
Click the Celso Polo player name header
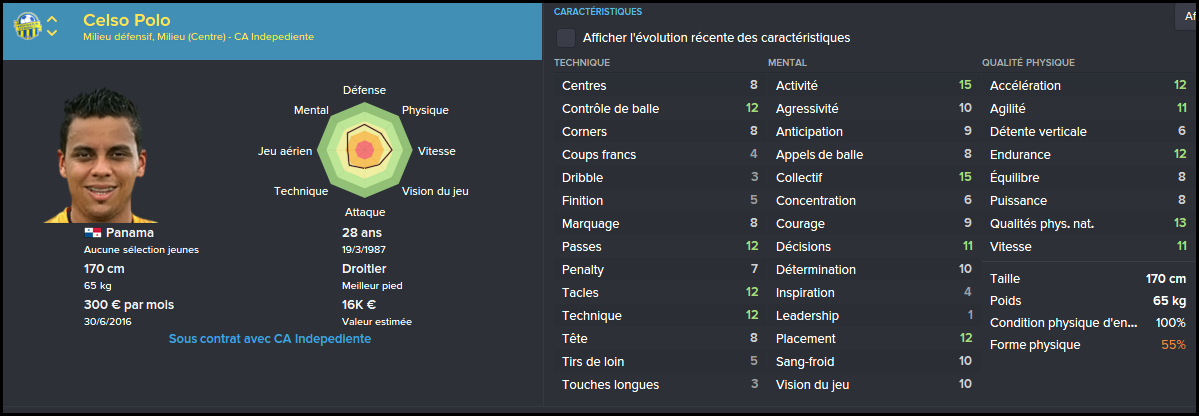click(126, 20)
